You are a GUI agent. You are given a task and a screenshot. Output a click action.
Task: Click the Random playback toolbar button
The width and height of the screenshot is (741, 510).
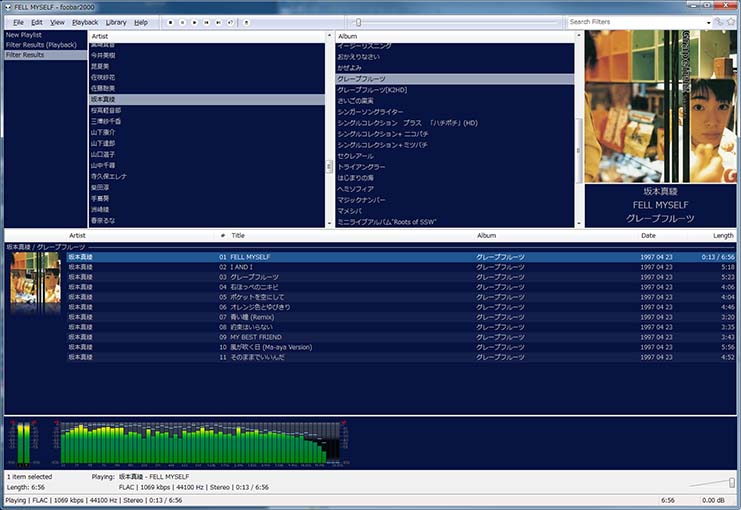230,22
